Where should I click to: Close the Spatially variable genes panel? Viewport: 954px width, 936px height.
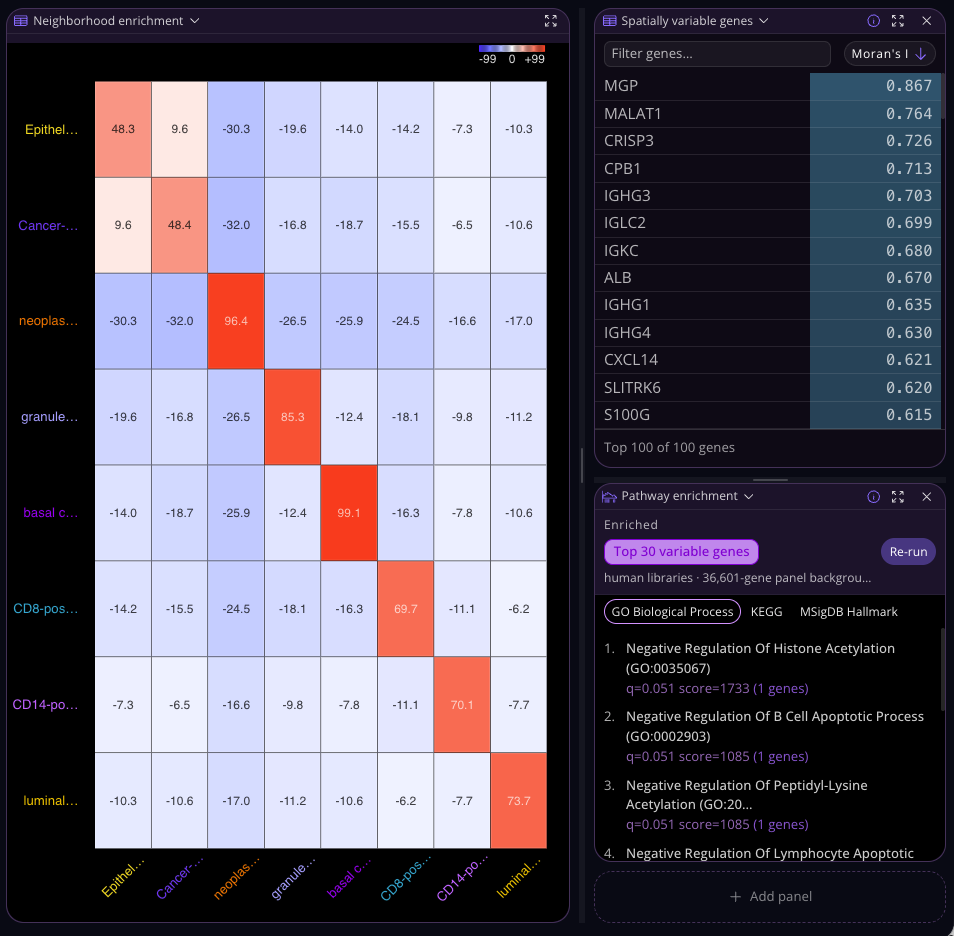(x=926, y=21)
